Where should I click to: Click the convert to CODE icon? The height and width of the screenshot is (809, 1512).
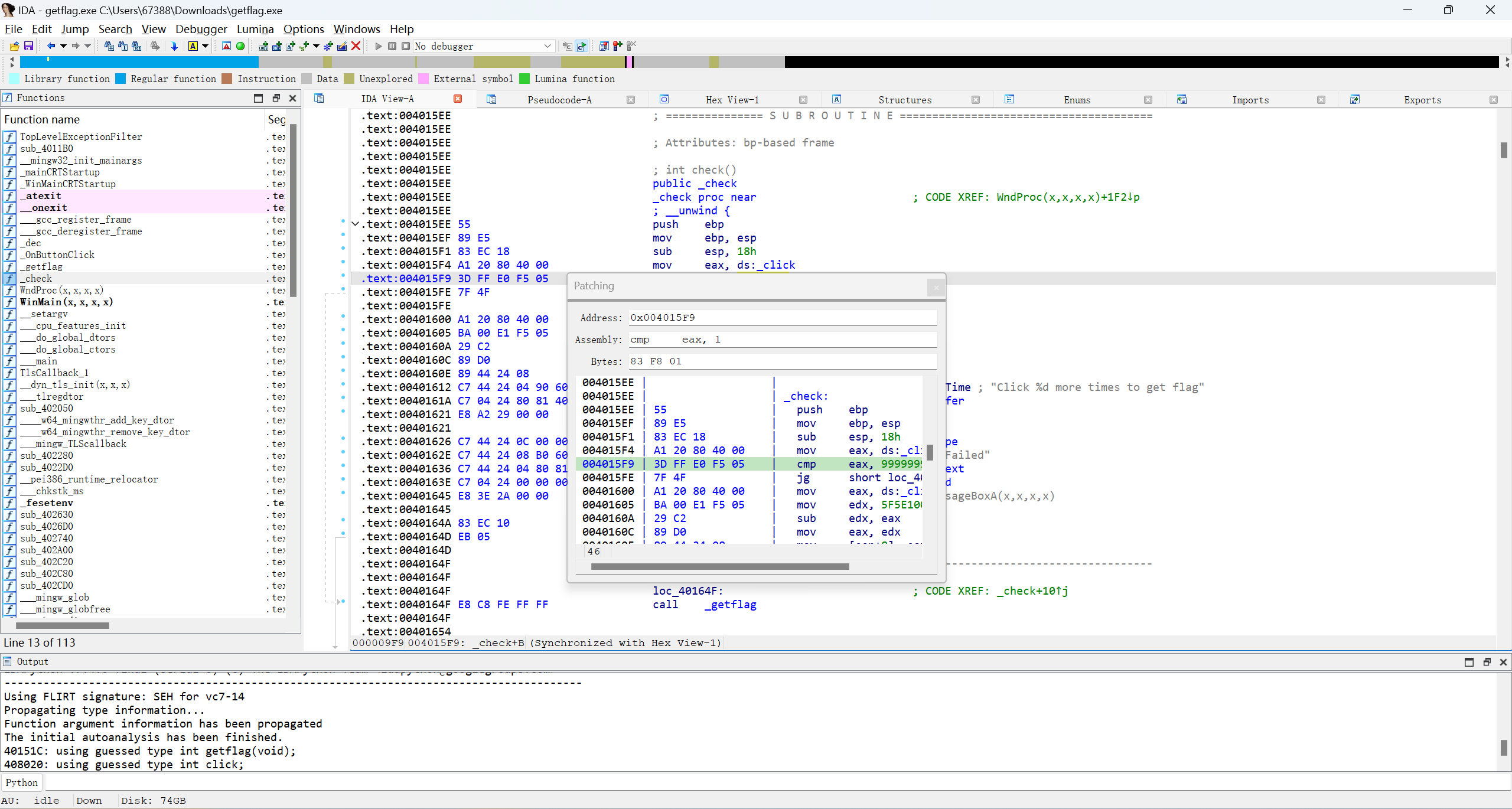(263, 46)
